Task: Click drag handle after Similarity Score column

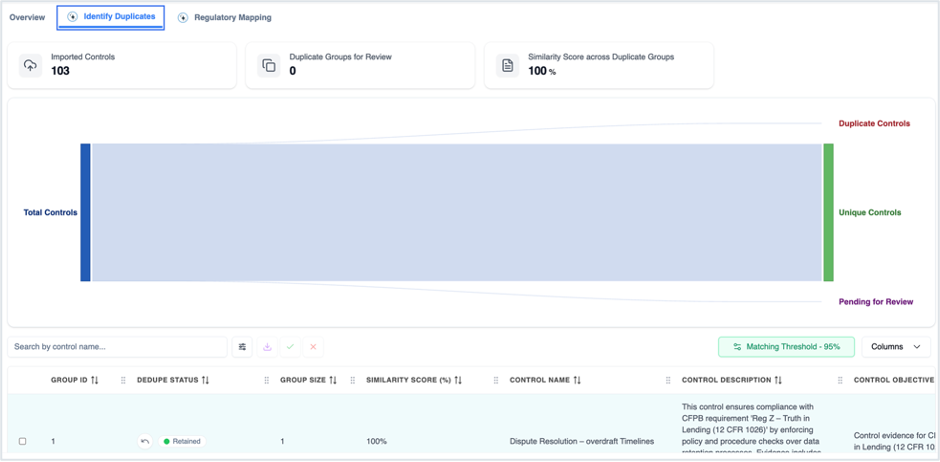Action: (x=496, y=380)
